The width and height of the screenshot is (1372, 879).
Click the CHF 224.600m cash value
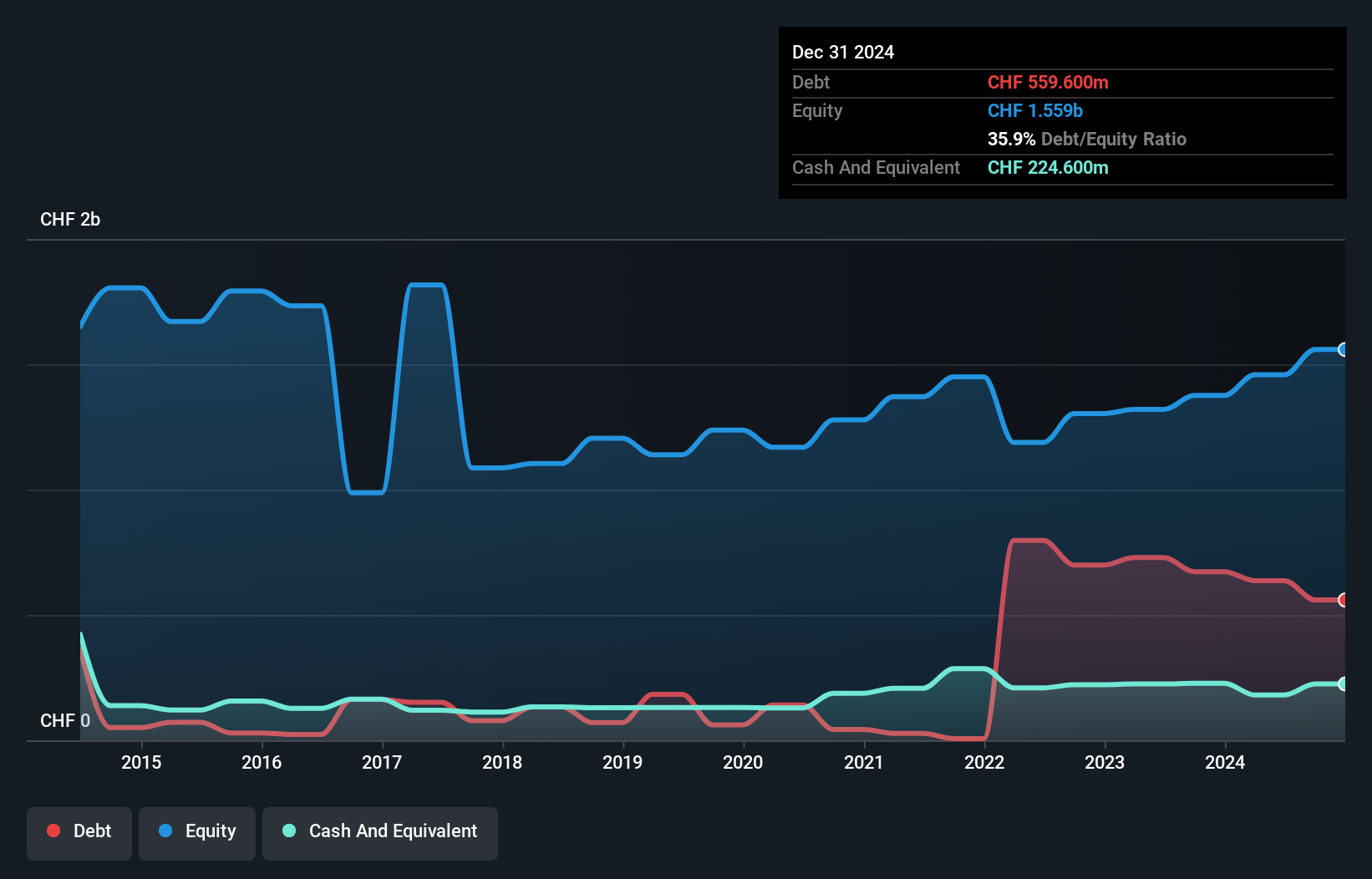tap(1048, 167)
